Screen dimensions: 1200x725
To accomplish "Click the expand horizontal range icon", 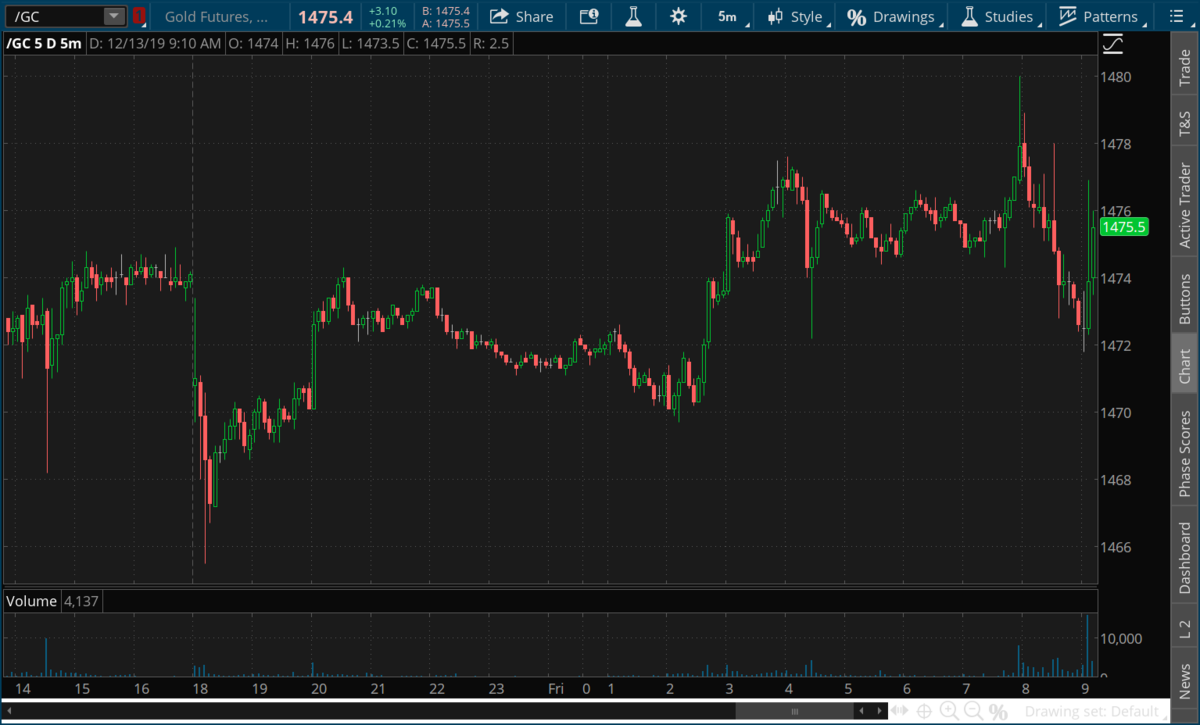I will tap(901, 711).
